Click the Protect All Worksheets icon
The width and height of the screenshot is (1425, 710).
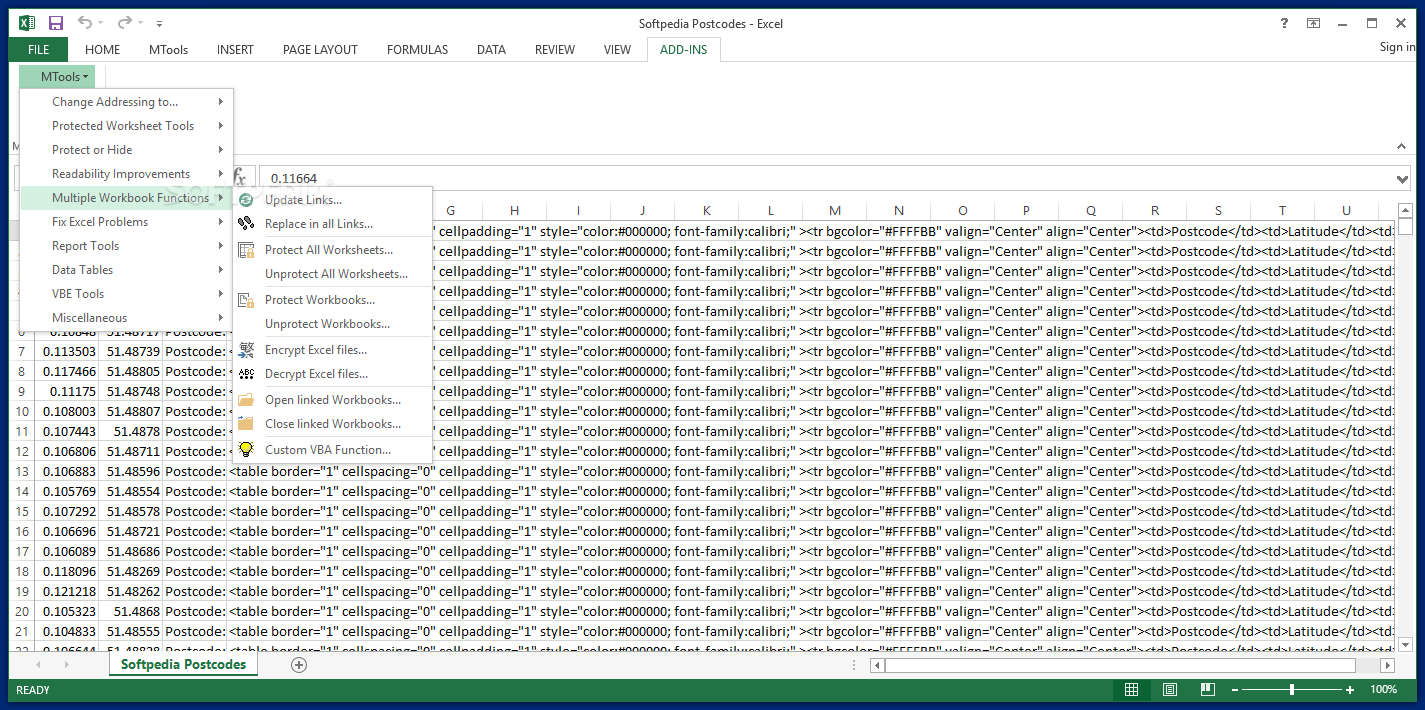(x=246, y=250)
